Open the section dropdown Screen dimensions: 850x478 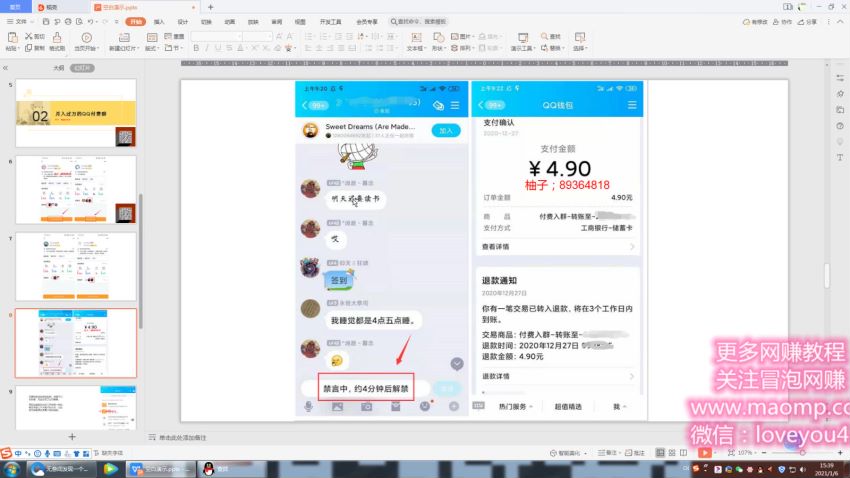[173, 48]
